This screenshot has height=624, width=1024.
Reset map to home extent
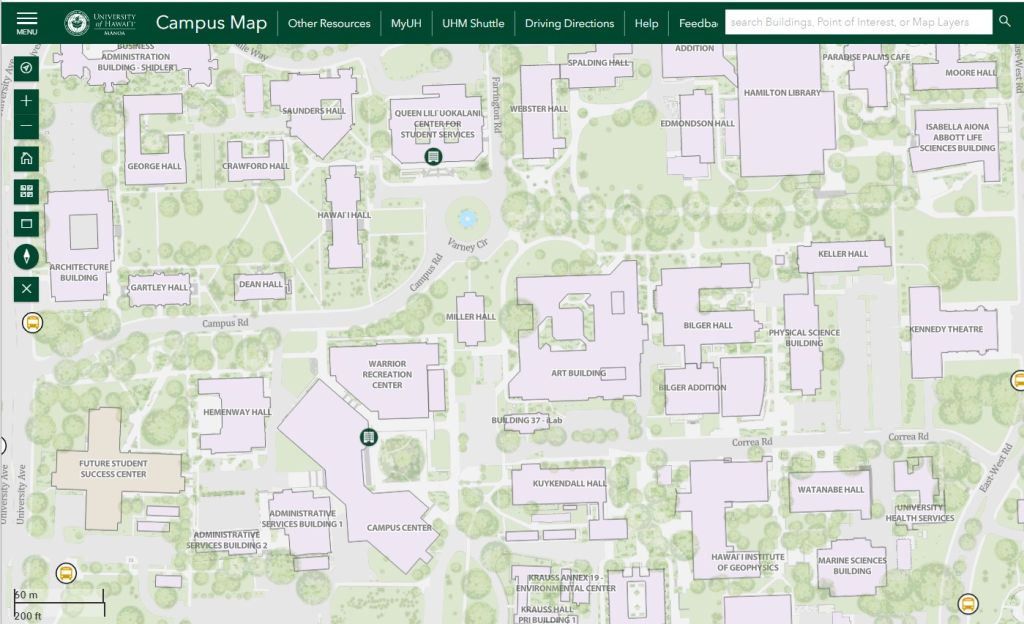coord(27,158)
